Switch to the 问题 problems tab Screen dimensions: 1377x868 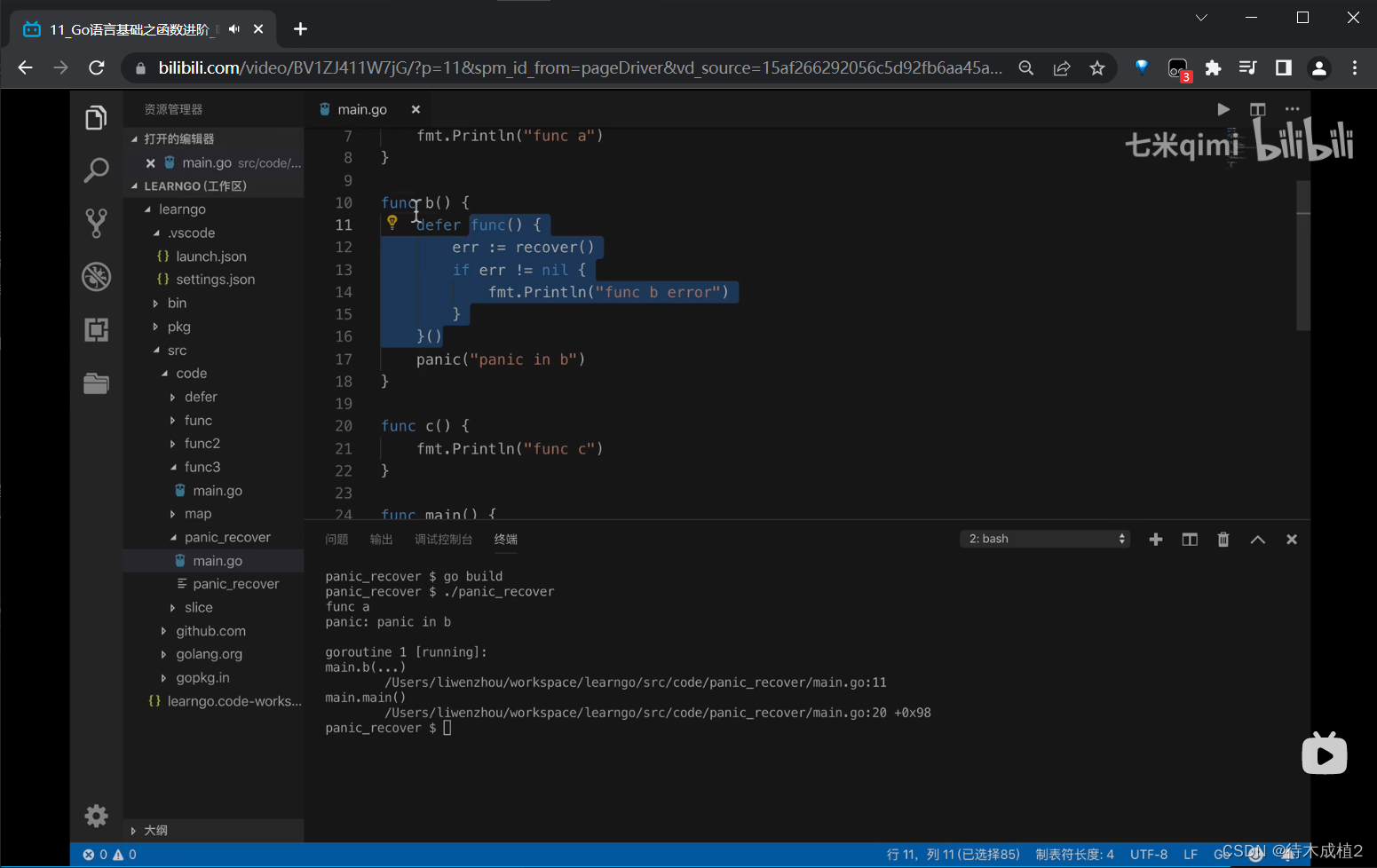[x=336, y=540]
